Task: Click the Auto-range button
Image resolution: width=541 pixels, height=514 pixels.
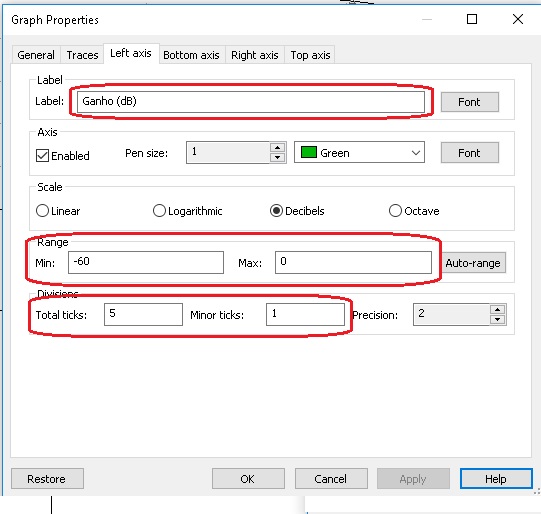Action: tap(473, 263)
